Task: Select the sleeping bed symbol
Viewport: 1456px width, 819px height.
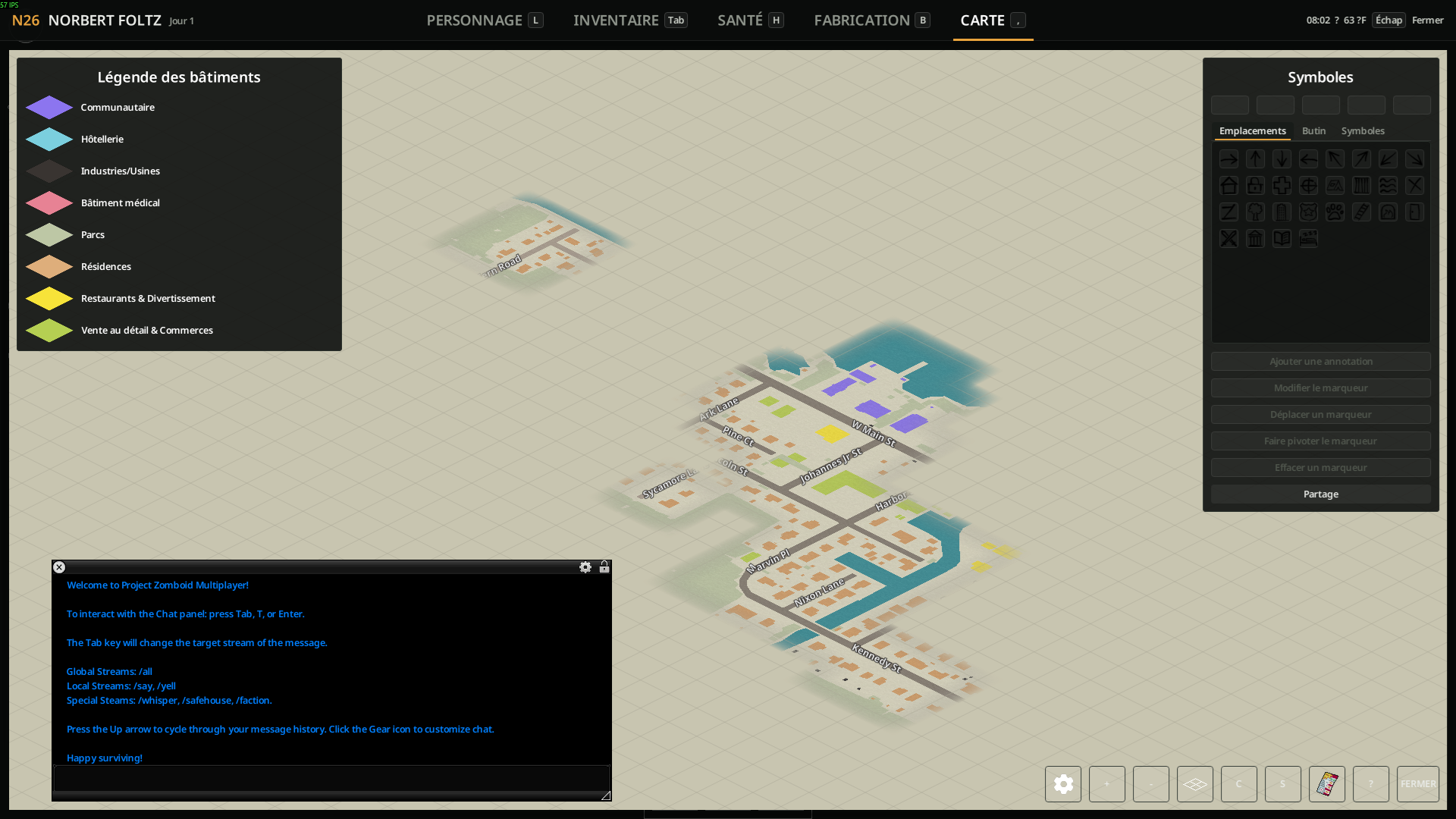Action: (1308, 238)
